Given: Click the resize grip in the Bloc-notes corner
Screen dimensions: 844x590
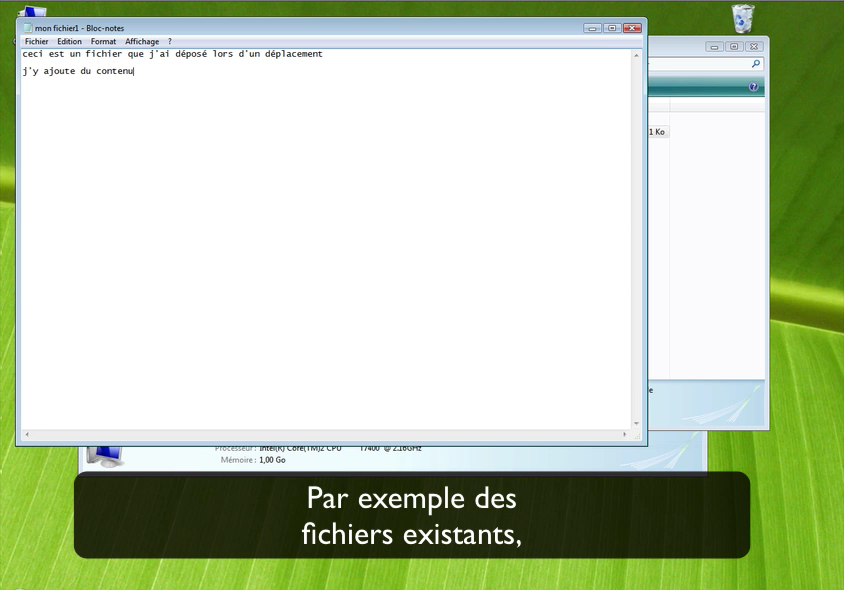Looking at the screenshot, I should coord(637,436).
